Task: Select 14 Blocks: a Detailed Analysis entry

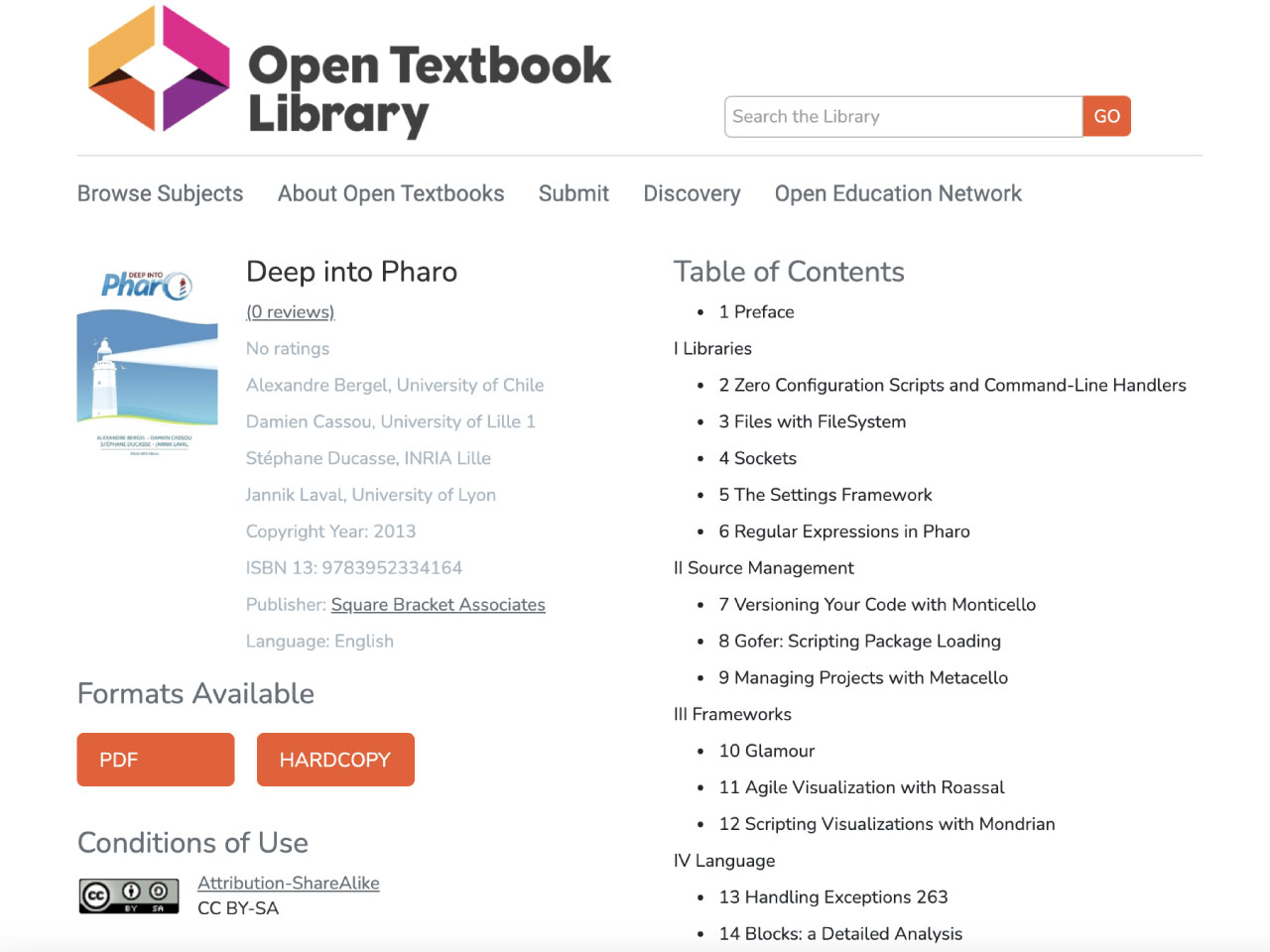Action: tap(840, 934)
